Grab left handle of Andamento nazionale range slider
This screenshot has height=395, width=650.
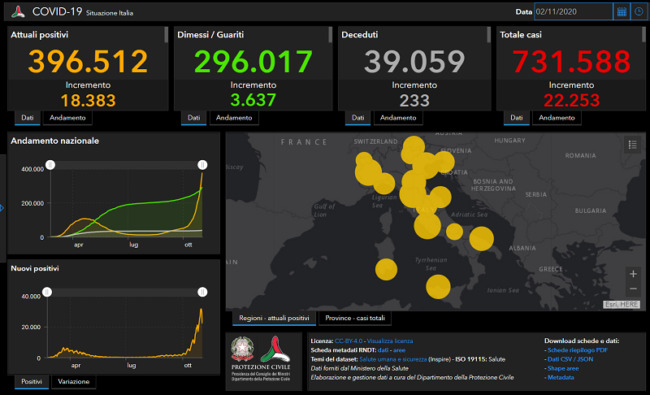50,165
